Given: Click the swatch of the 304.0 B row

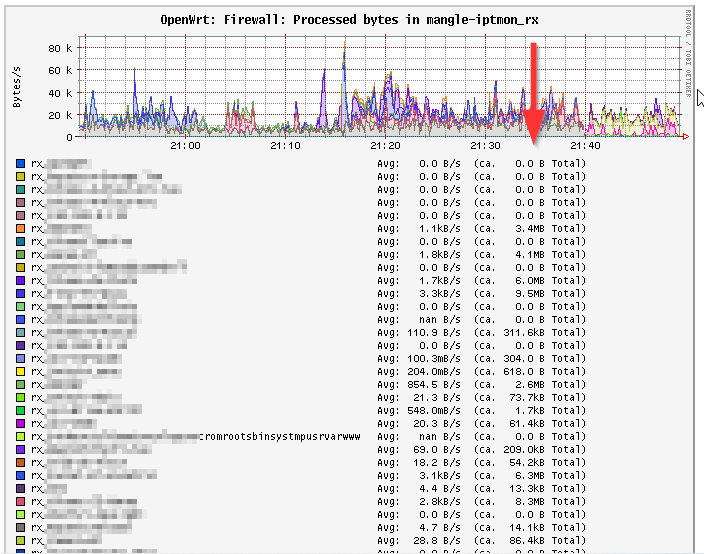Looking at the screenshot, I should tap(20, 359).
